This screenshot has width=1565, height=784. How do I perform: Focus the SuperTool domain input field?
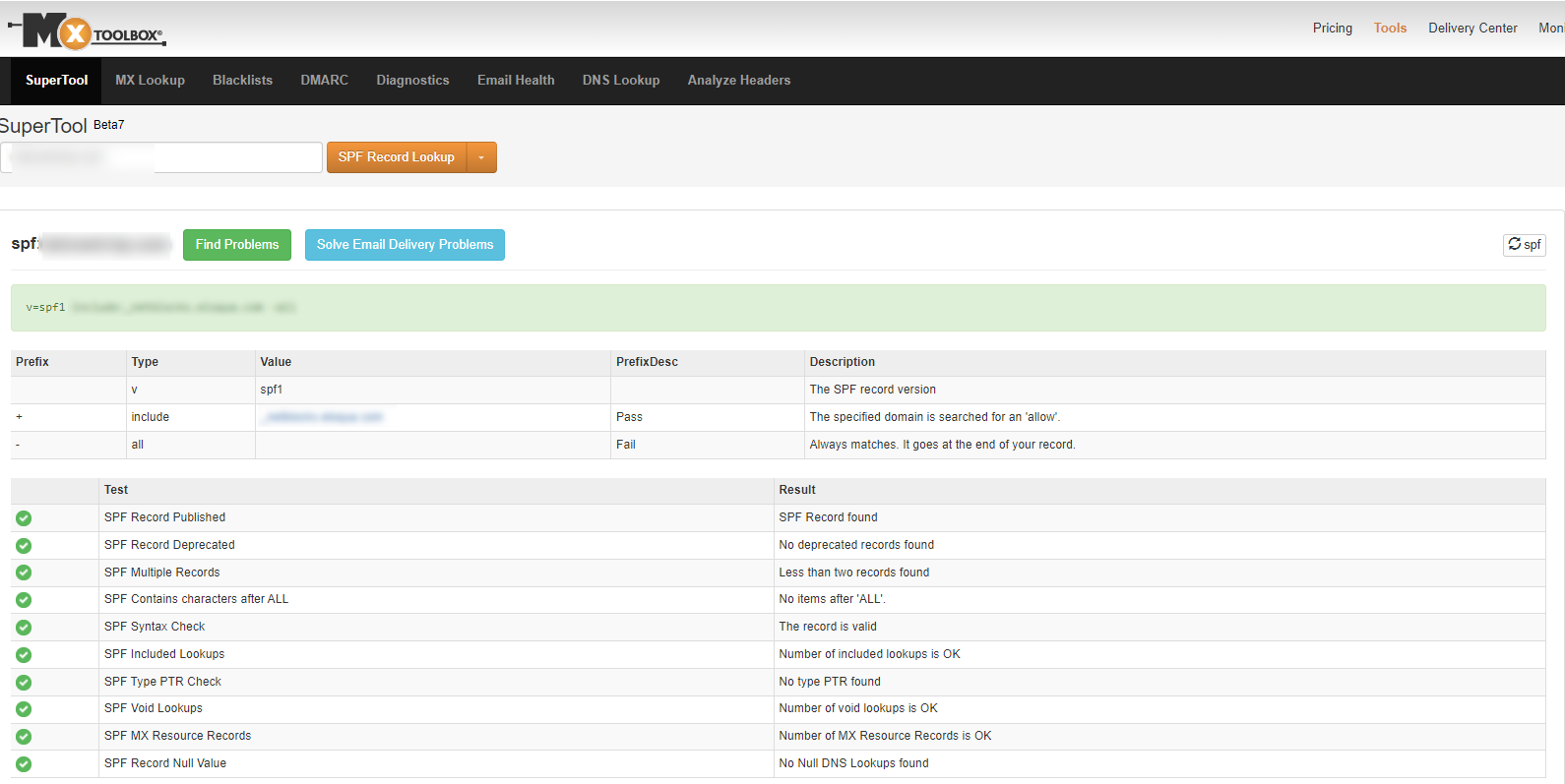(x=161, y=157)
